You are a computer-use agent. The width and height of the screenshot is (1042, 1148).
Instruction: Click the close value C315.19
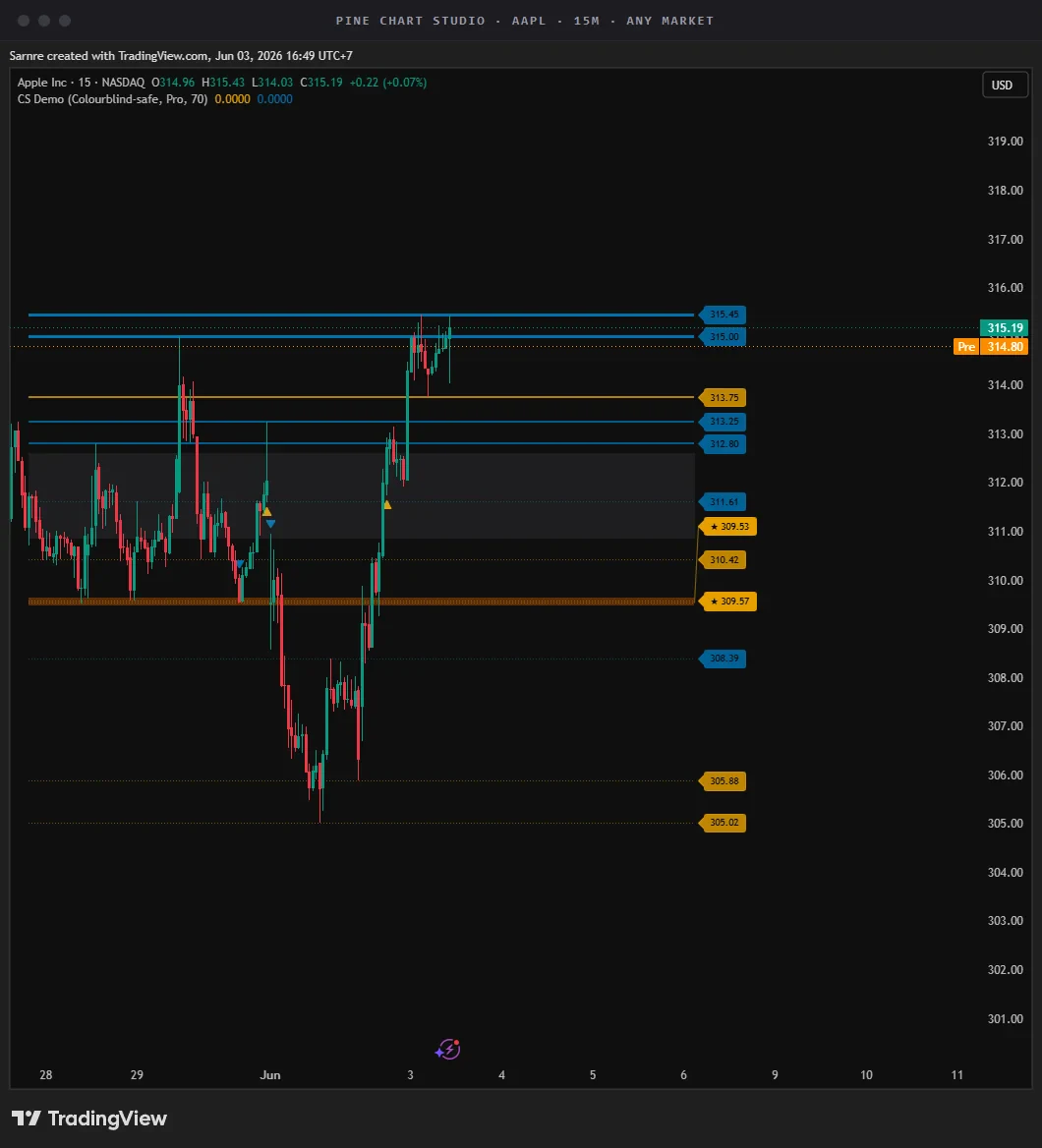click(321, 83)
